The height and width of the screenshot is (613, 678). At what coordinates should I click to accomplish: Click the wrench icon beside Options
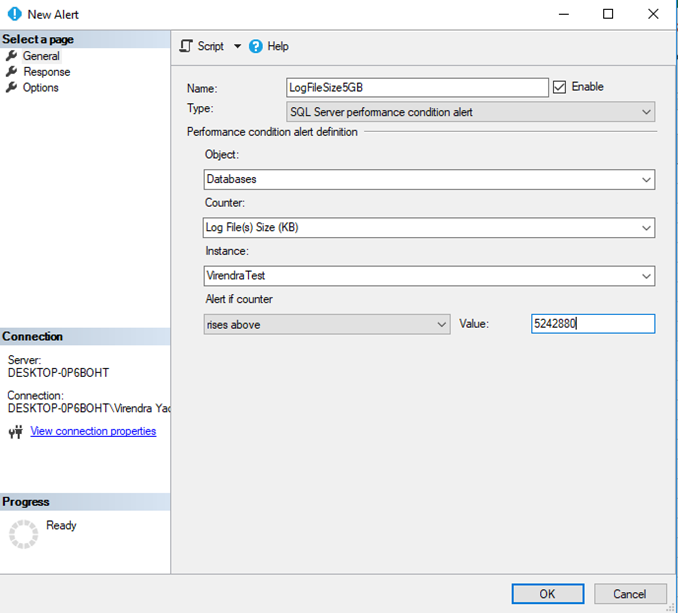[x=12, y=88]
